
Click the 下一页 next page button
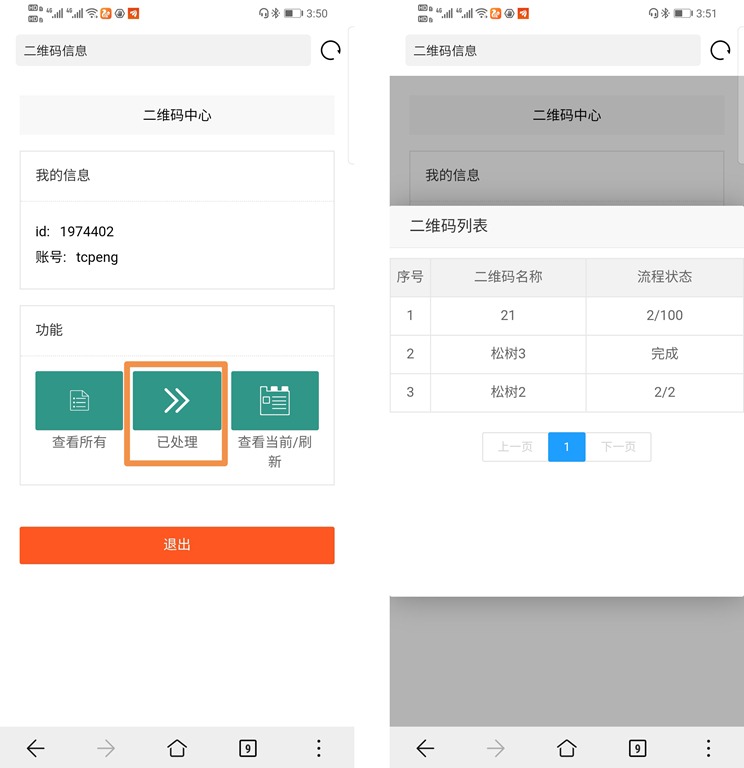[618, 447]
